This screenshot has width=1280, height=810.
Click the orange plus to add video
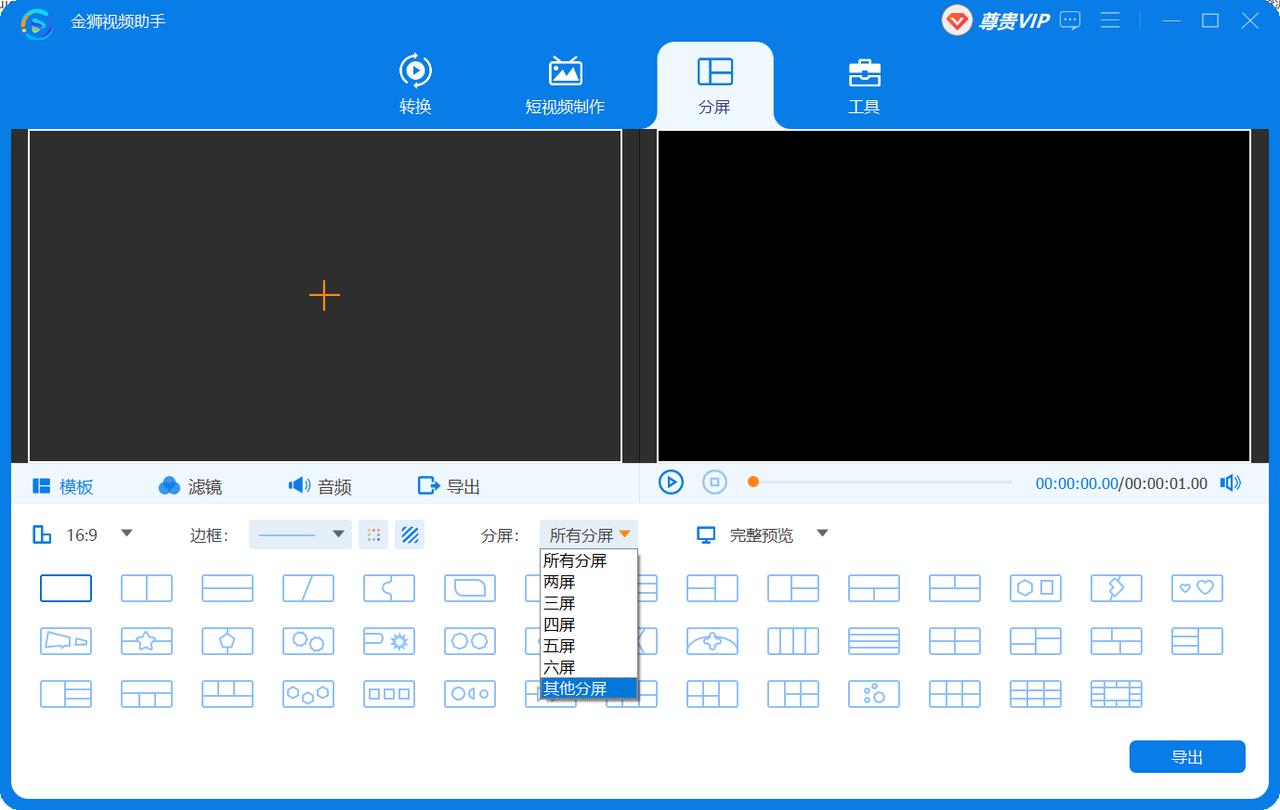pyautogui.click(x=324, y=295)
